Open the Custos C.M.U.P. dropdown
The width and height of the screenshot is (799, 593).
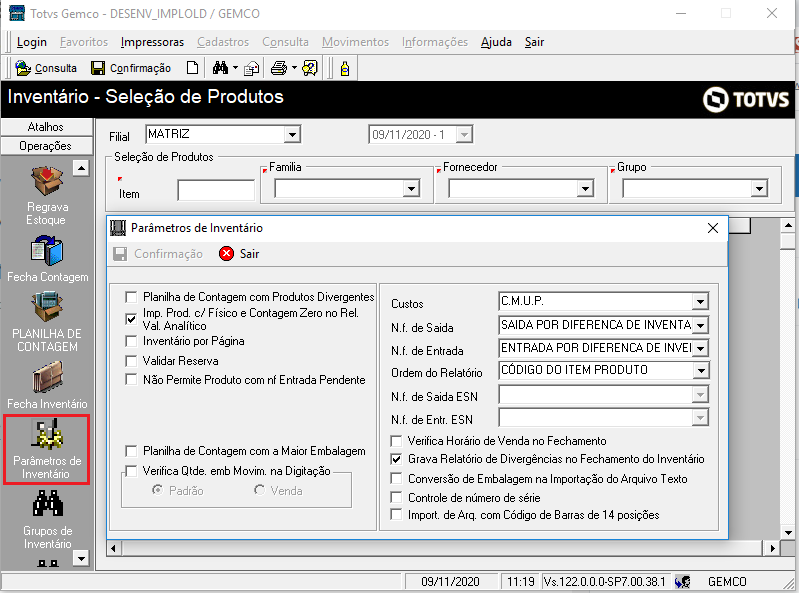coord(700,302)
